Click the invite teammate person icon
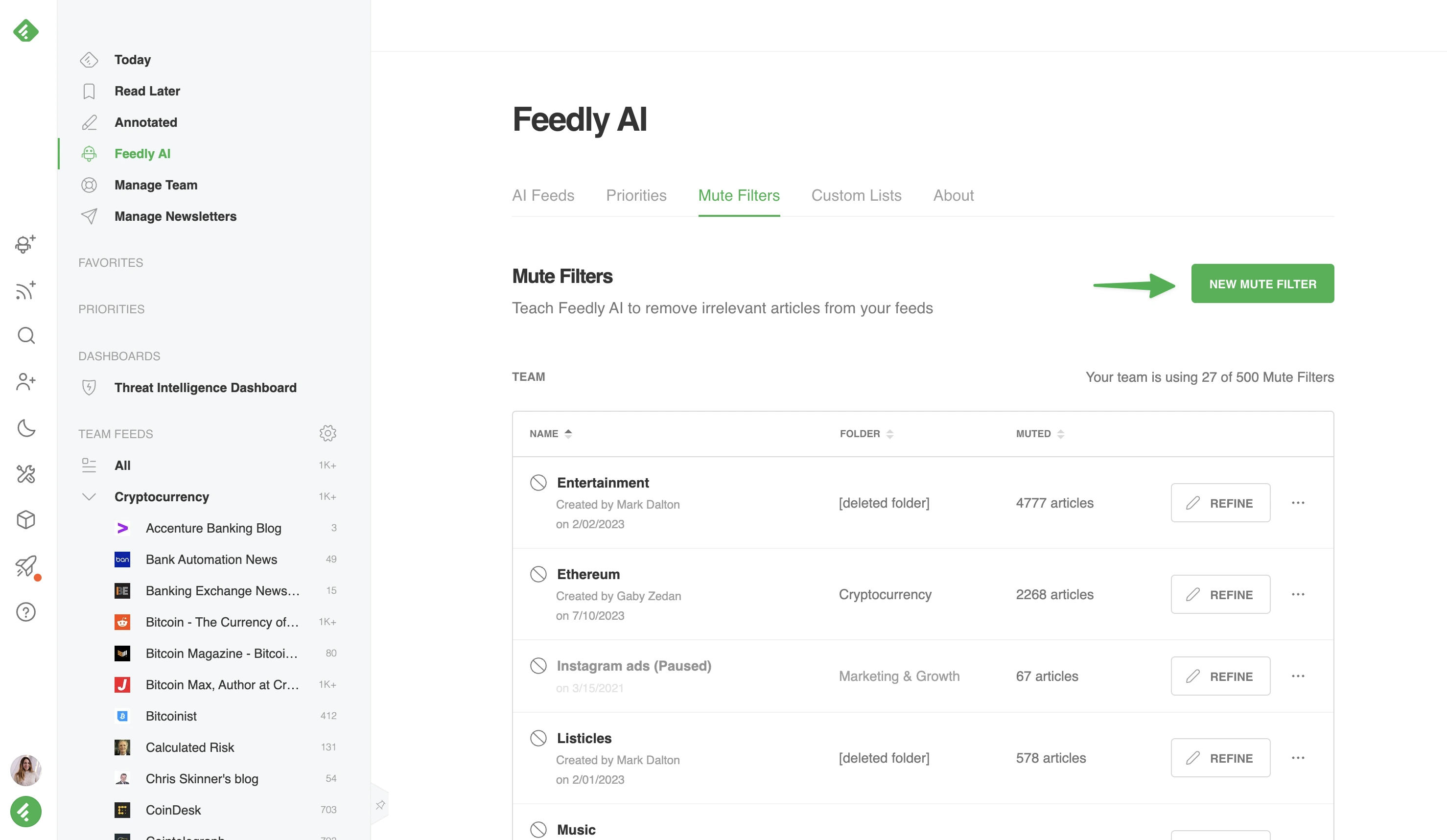Screen dimensions: 1447x840 click(26, 381)
